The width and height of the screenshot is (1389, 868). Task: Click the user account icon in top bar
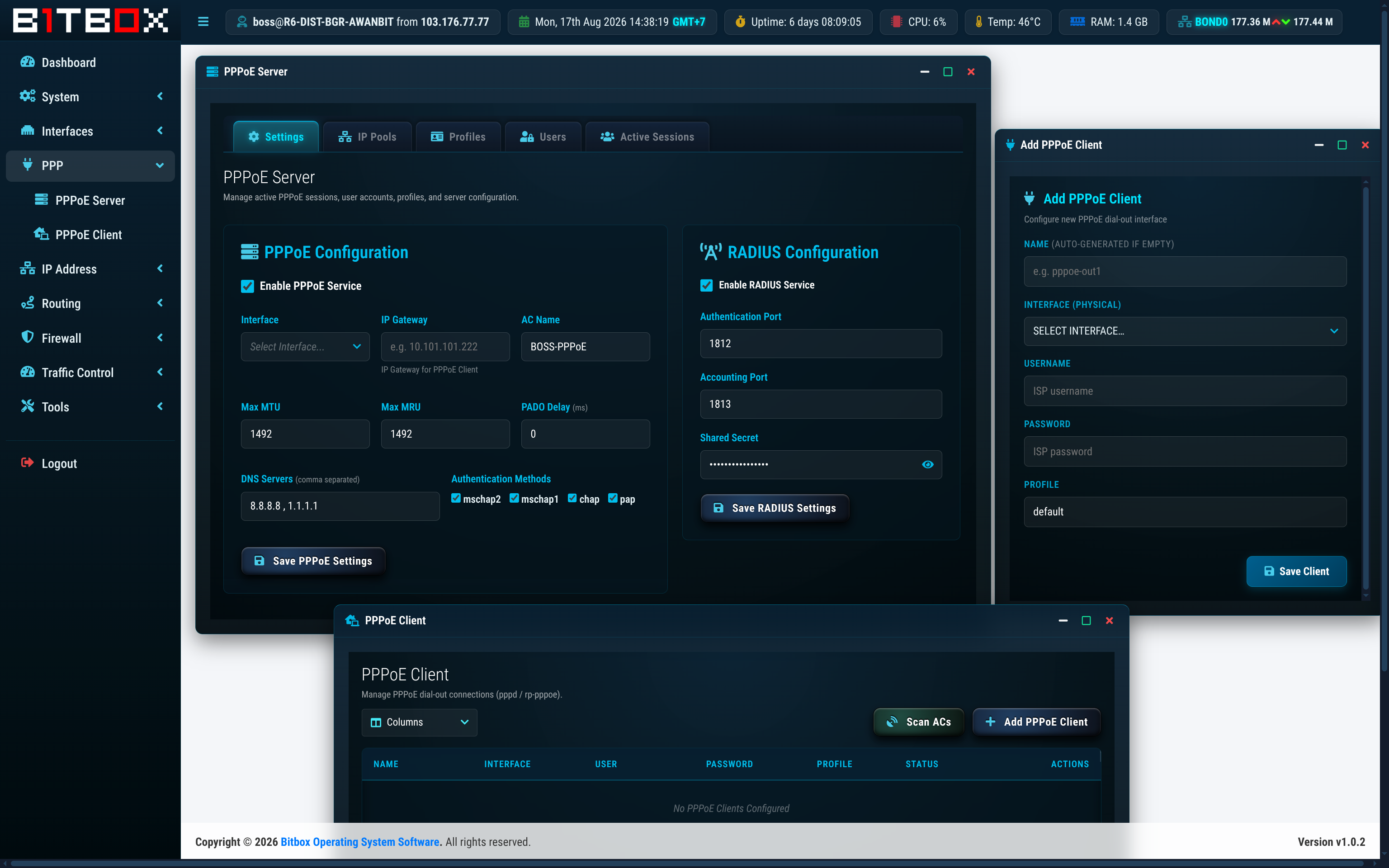click(242, 22)
